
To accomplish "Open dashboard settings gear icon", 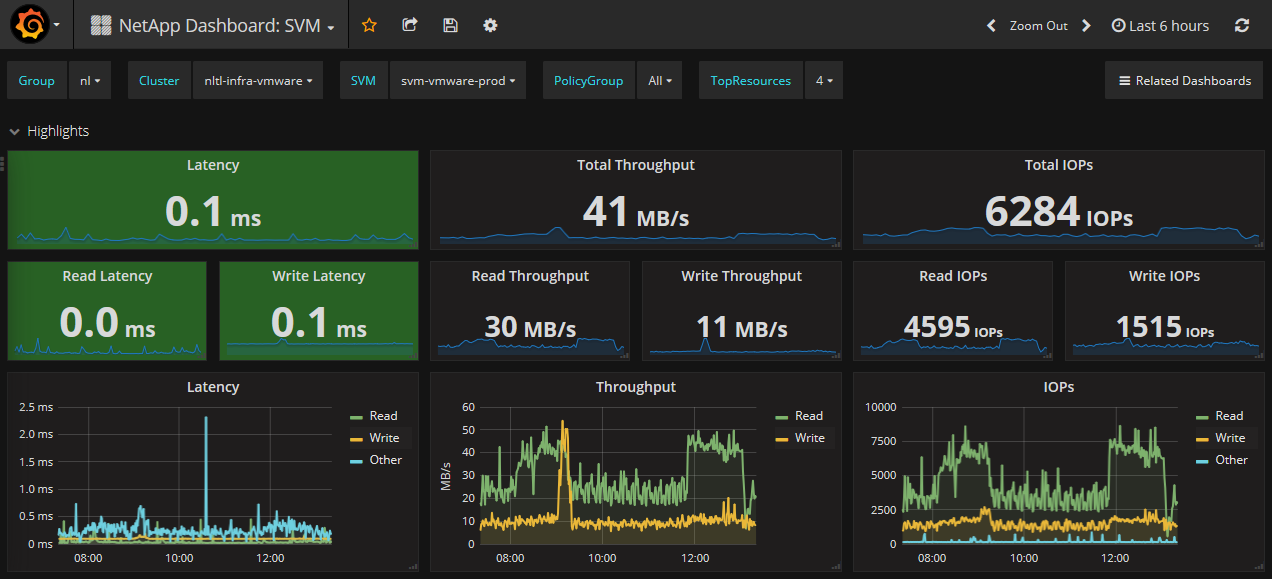I will pyautogui.click(x=490, y=25).
